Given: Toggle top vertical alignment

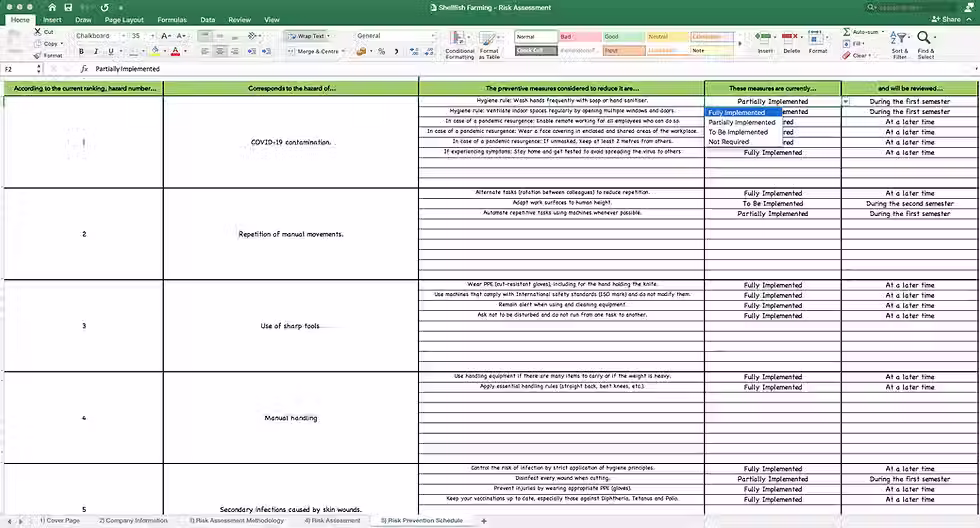Looking at the screenshot, I should (x=205, y=36).
